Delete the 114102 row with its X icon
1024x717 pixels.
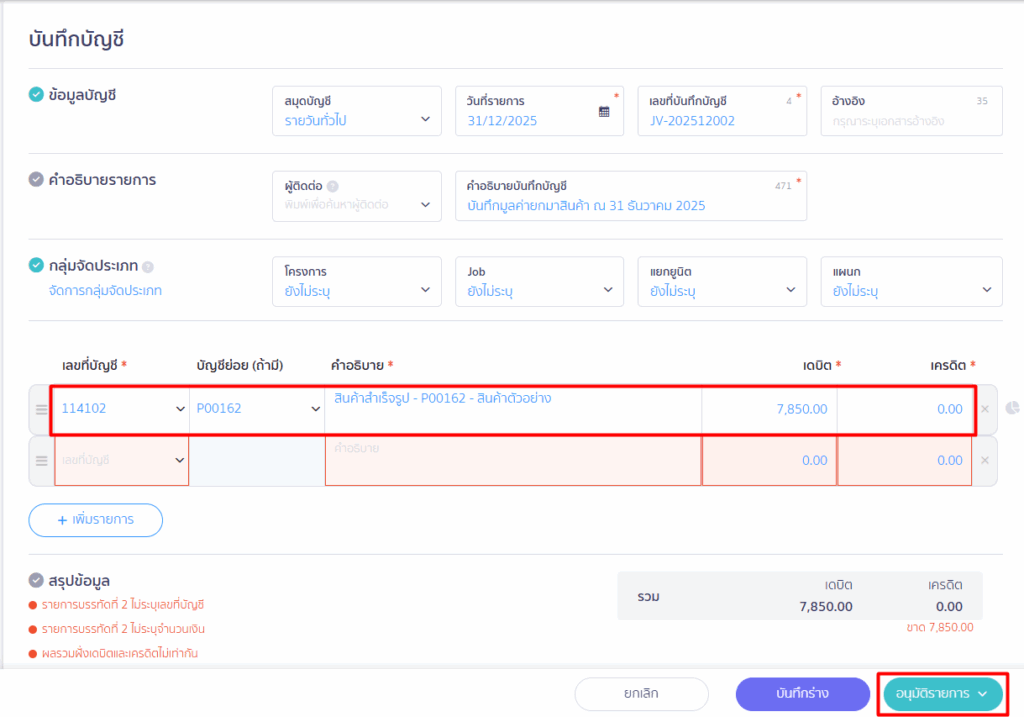tap(984, 409)
